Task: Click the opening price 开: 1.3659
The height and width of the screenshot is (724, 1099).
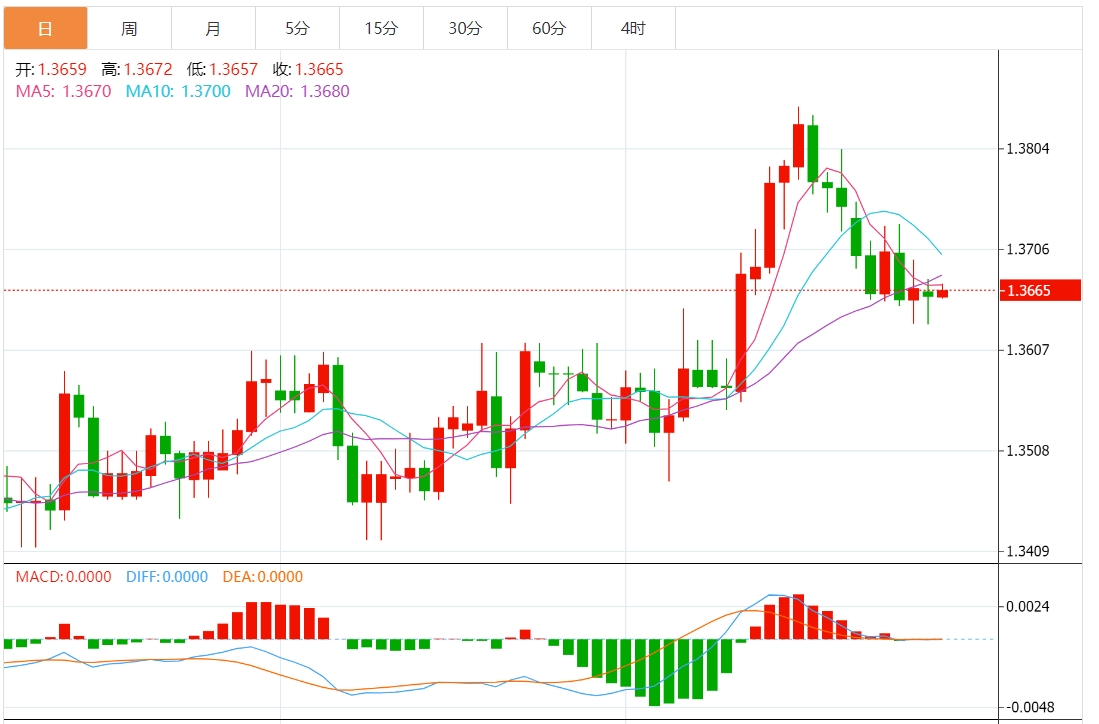Action: [x=51, y=69]
